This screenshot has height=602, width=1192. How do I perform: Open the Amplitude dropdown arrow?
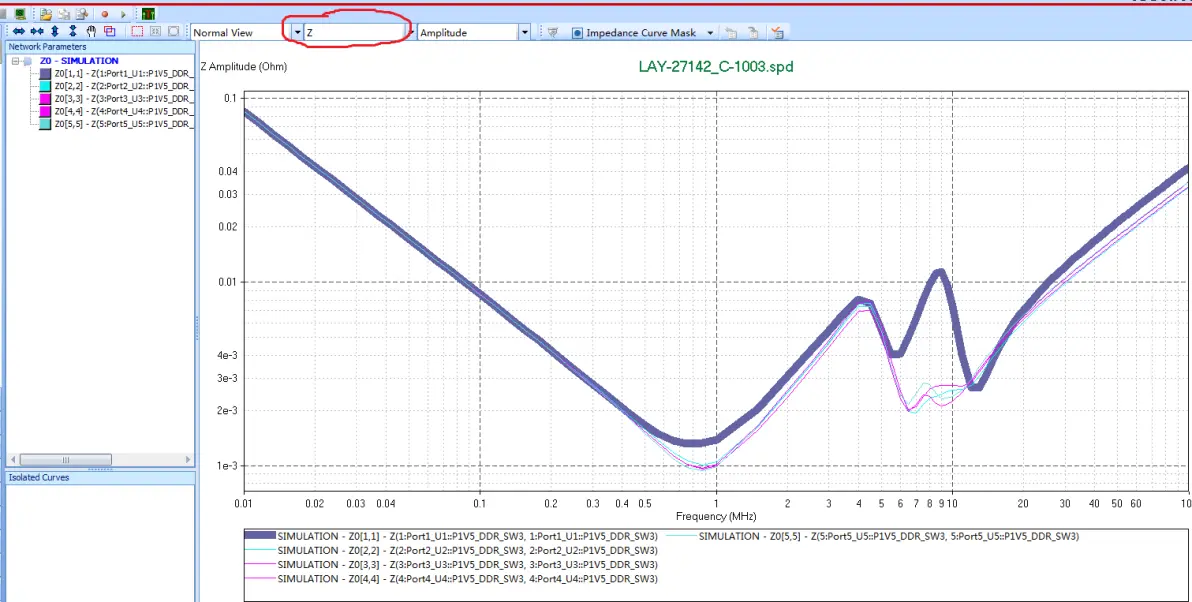tap(524, 33)
